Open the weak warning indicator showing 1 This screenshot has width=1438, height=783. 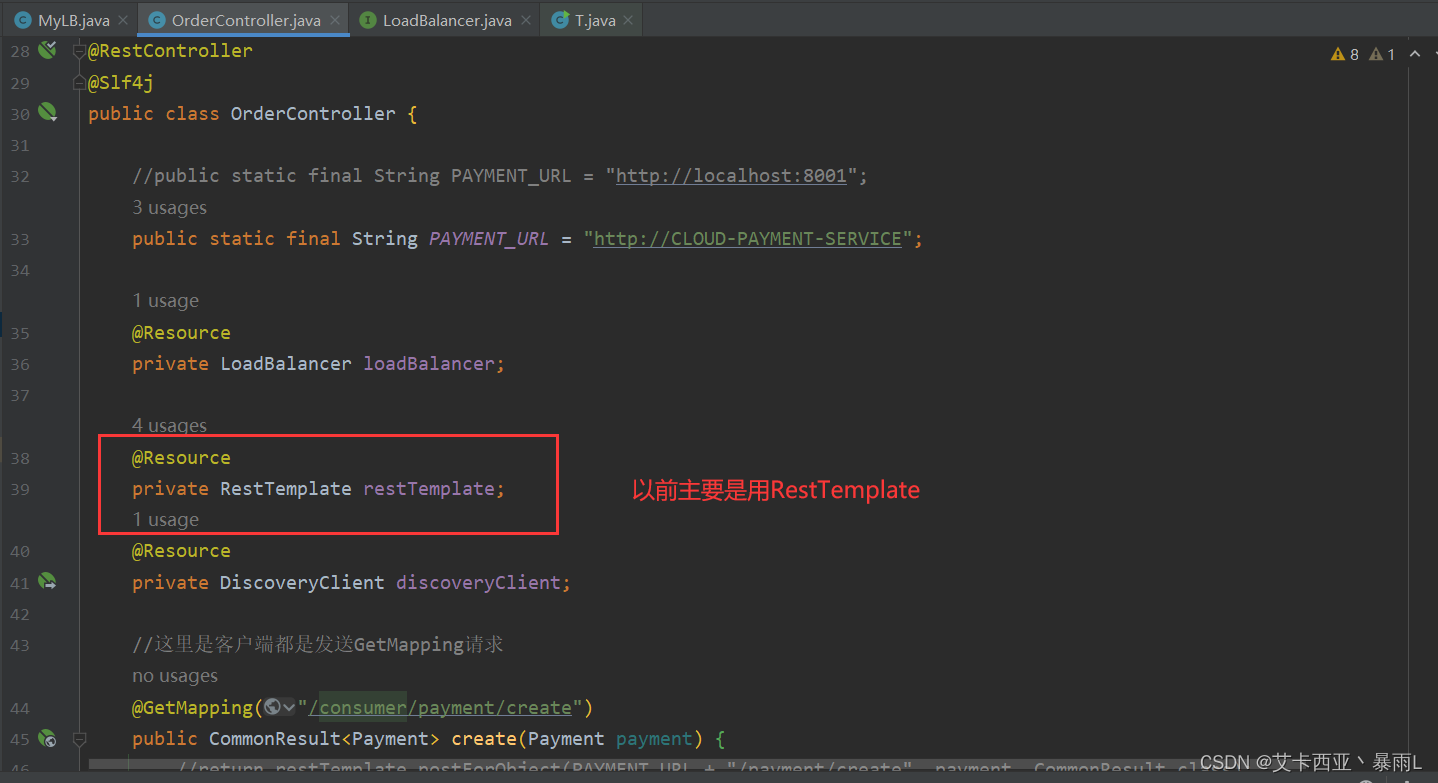[x=1381, y=54]
